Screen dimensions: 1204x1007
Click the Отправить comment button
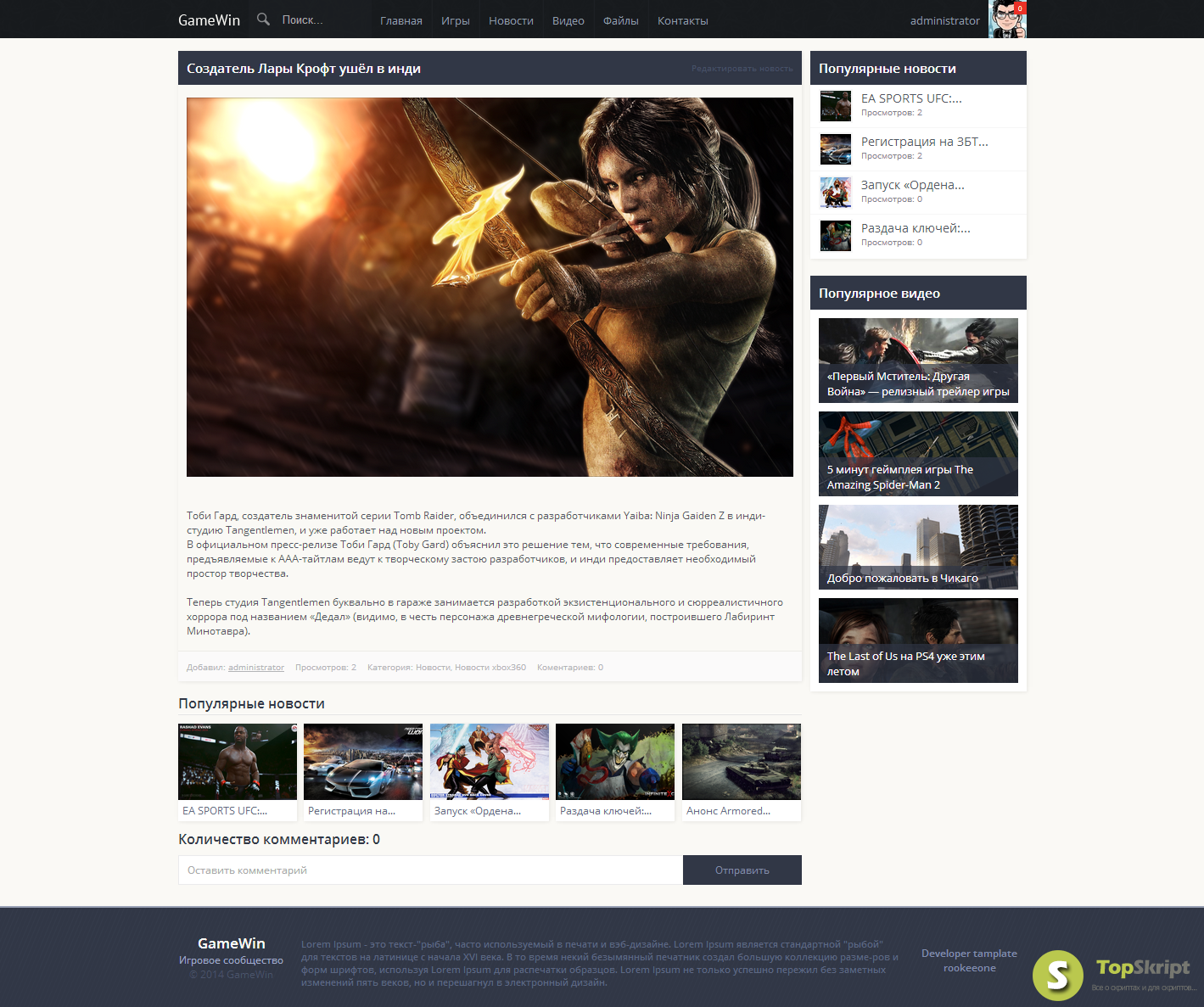click(742, 870)
